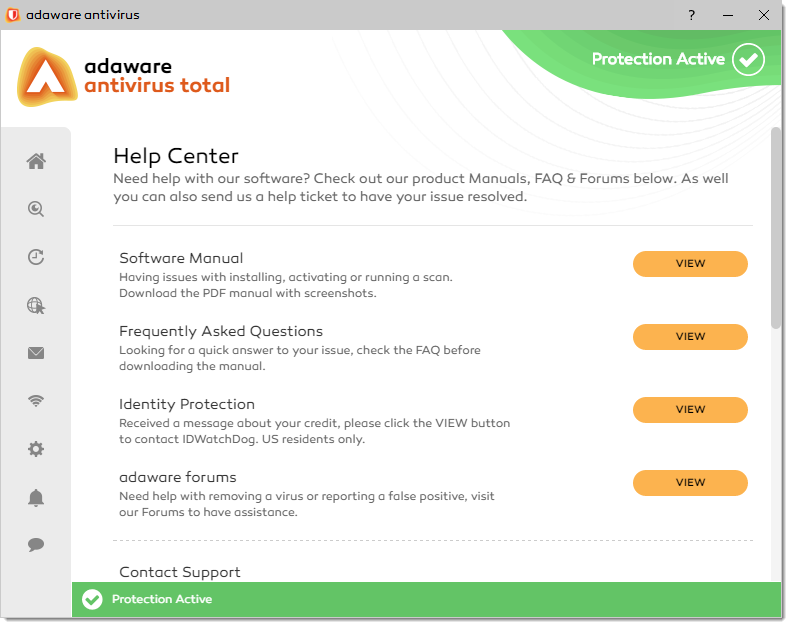Click the 'Help Center' page title
Viewport: 790px width, 626px height.
tap(175, 156)
